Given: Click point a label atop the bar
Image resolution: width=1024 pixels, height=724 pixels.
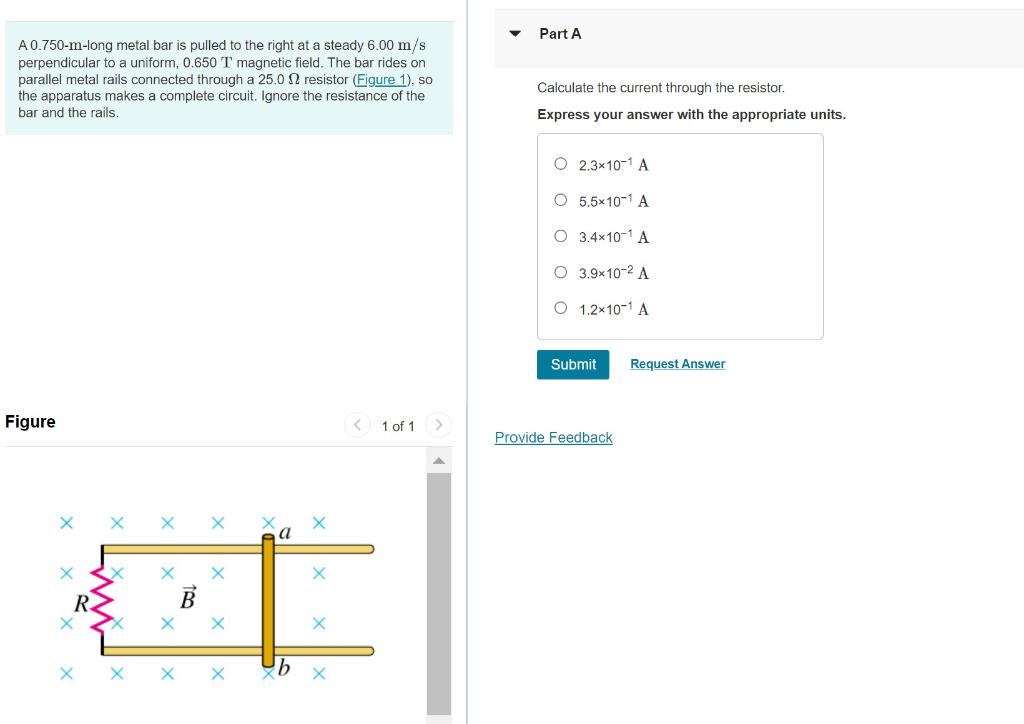Looking at the screenshot, I should [285, 532].
